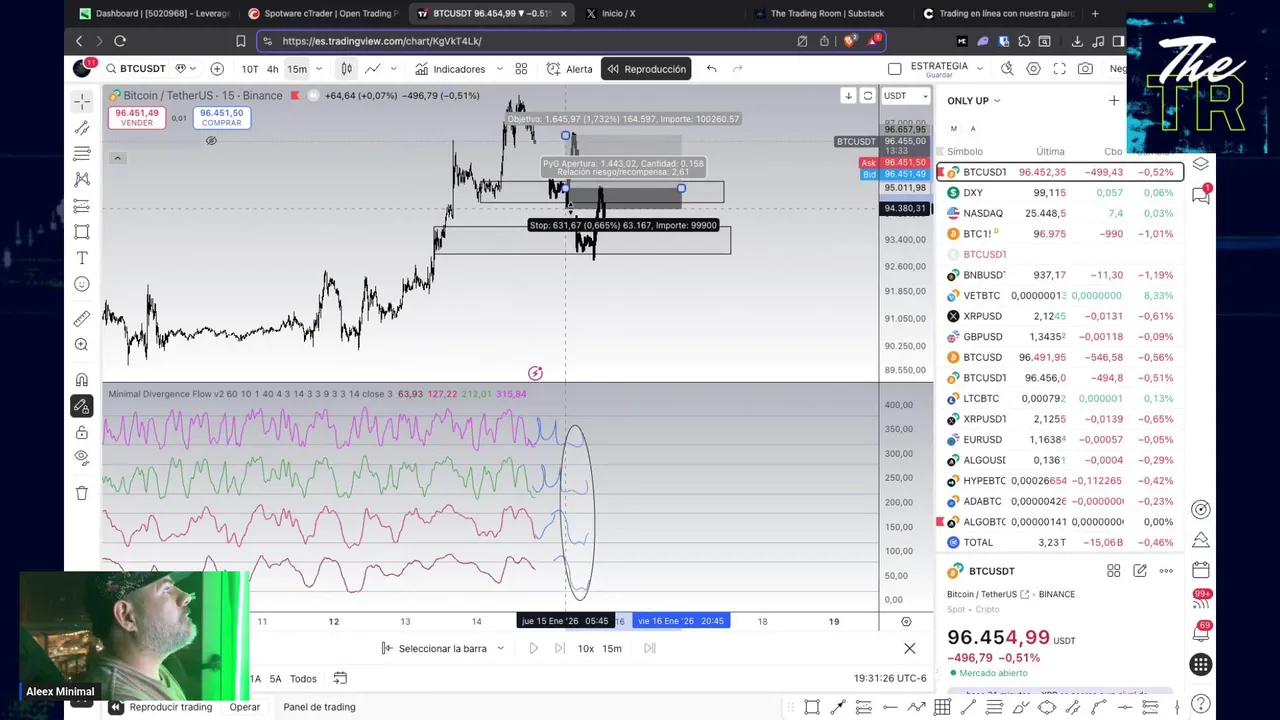Toggle stay in drawing mode pencil
1280x720 pixels.
(82, 406)
